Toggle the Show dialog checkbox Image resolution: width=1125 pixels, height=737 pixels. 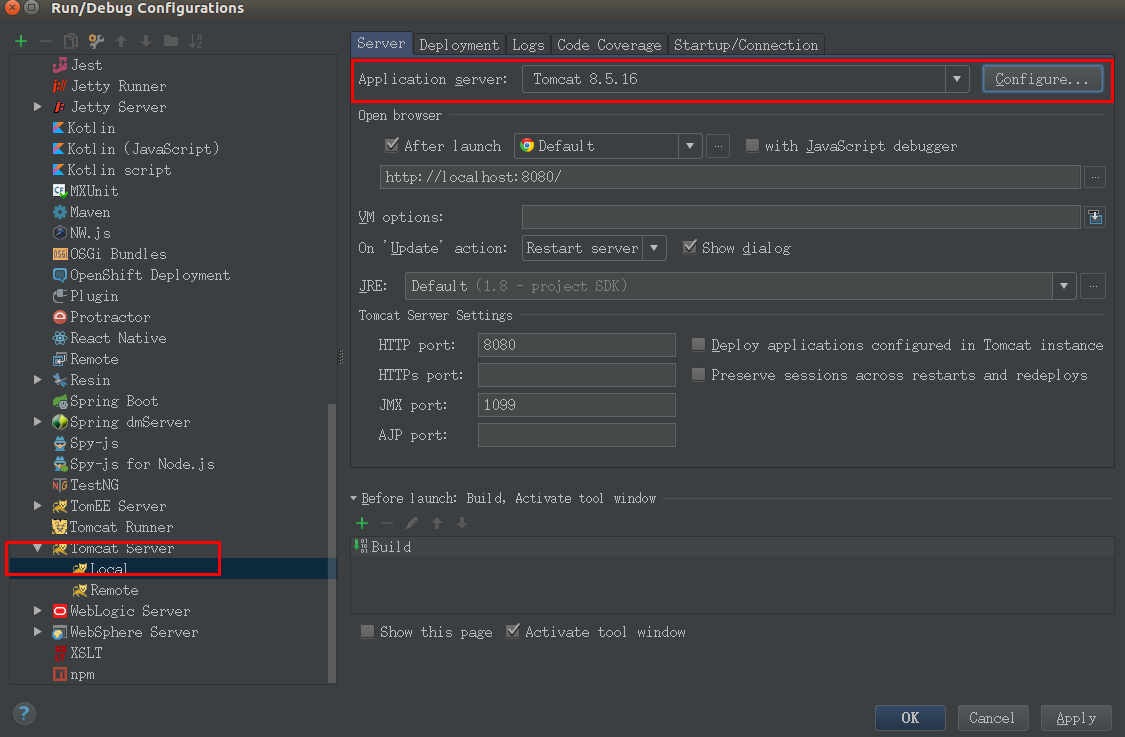(689, 247)
